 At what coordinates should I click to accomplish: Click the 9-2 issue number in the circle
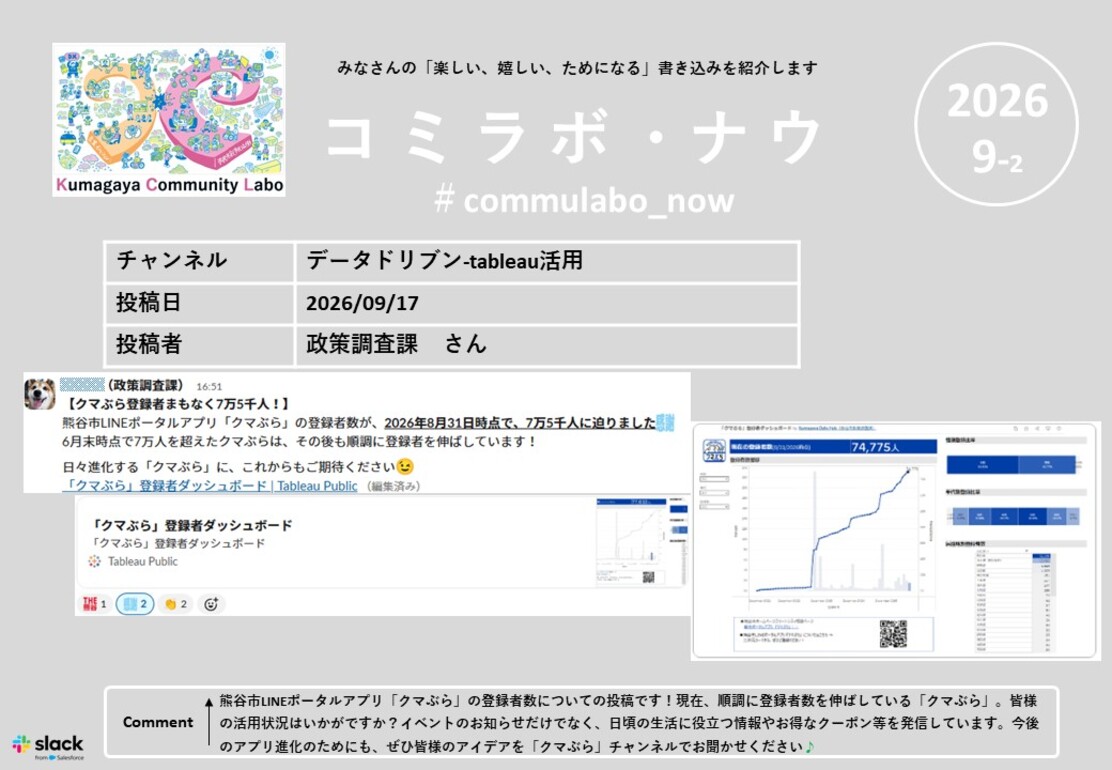tap(997, 157)
